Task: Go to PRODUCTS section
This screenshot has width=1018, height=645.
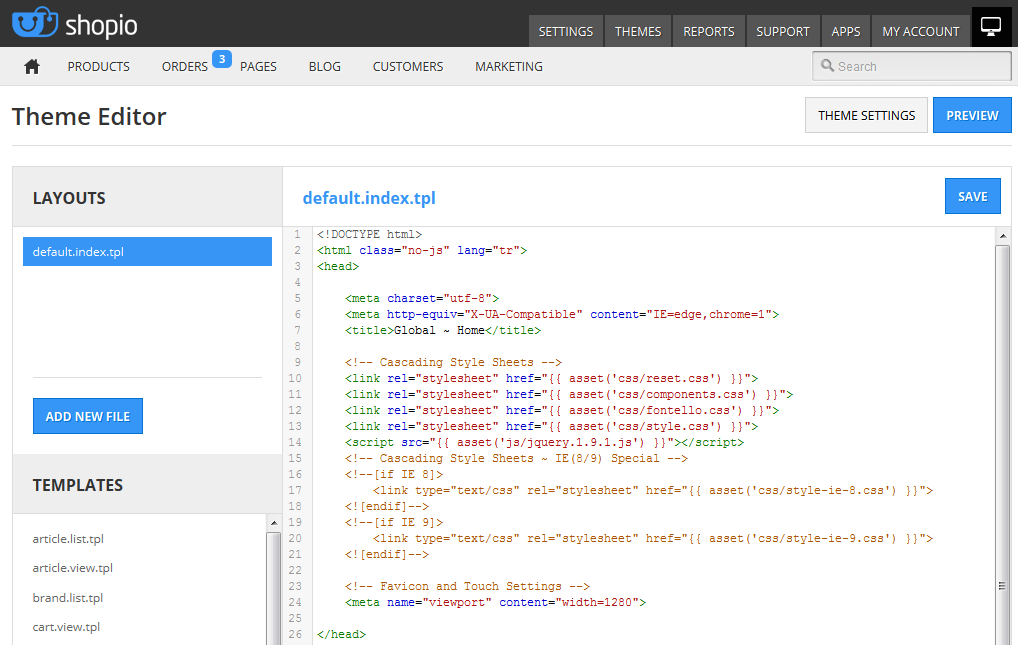Action: pyautogui.click(x=99, y=66)
